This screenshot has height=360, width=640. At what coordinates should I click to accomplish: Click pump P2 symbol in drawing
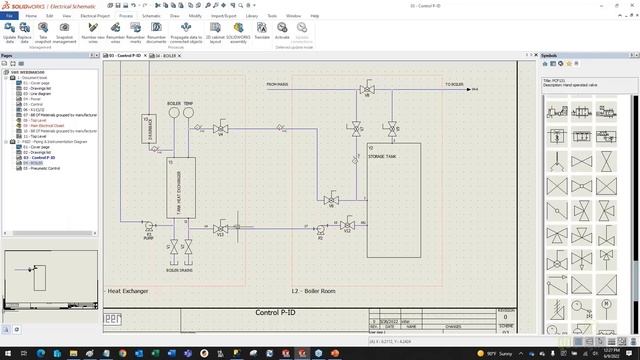321,231
